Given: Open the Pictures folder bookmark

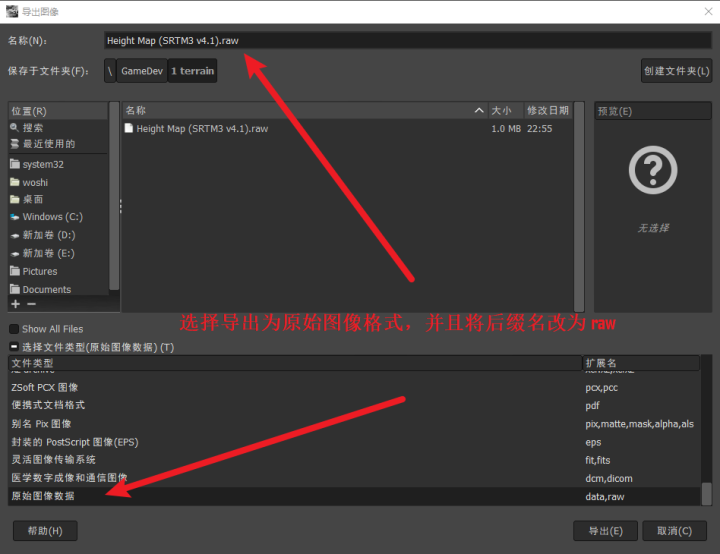Looking at the screenshot, I should (34, 271).
